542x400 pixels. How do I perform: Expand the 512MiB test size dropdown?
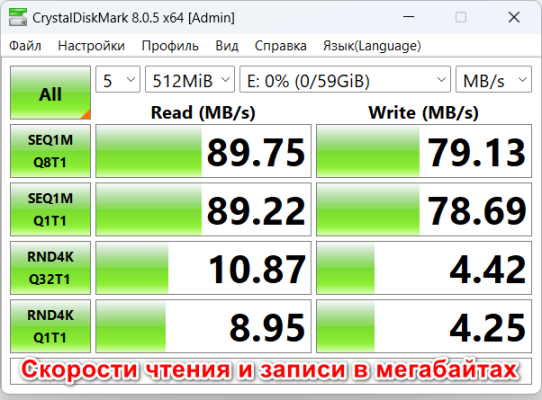tap(190, 80)
